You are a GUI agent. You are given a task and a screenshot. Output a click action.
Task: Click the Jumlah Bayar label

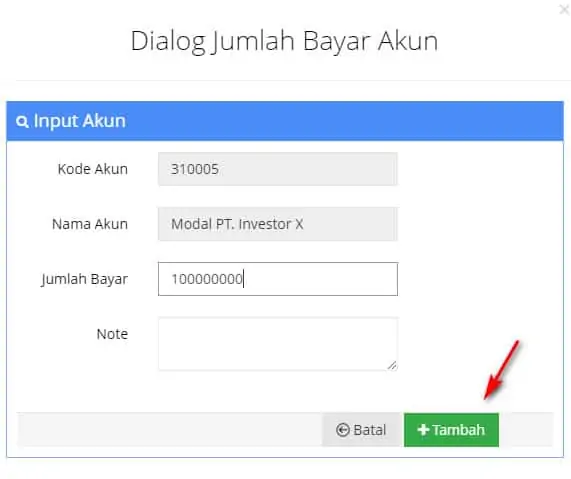tap(84, 279)
